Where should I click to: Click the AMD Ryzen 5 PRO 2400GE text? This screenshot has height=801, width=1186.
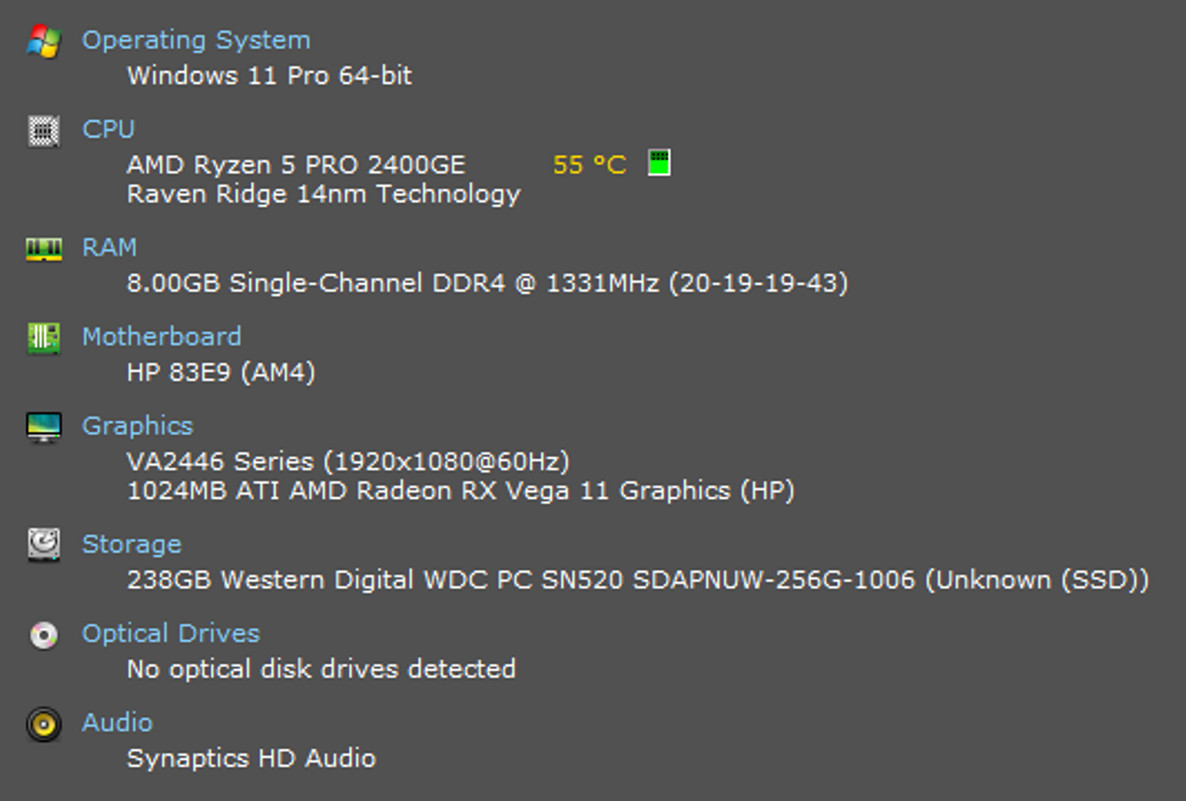click(296, 164)
